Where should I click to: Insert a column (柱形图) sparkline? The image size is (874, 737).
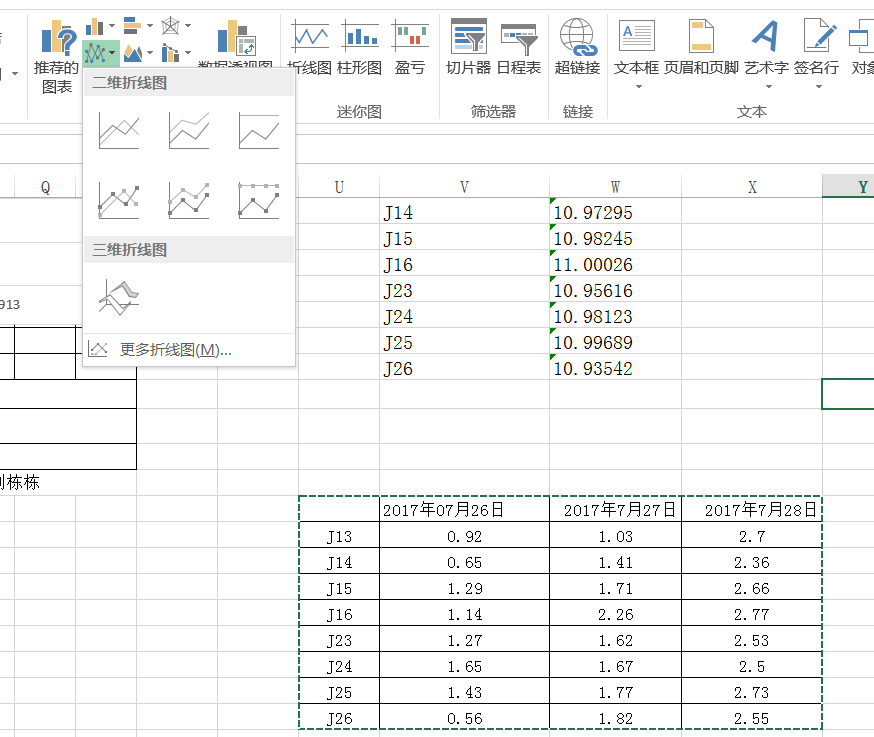click(359, 48)
